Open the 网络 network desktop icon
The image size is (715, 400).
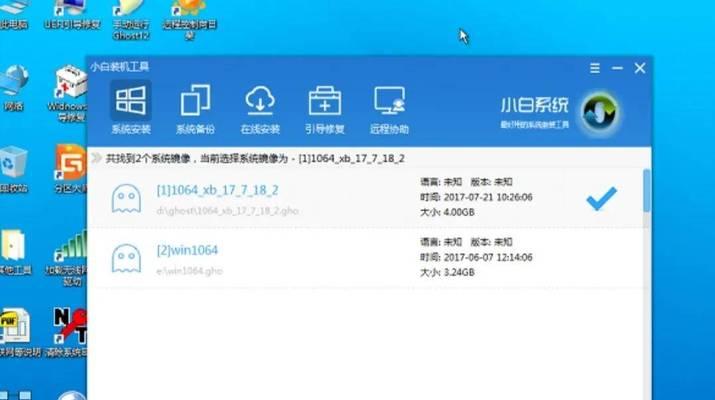click(x=14, y=88)
